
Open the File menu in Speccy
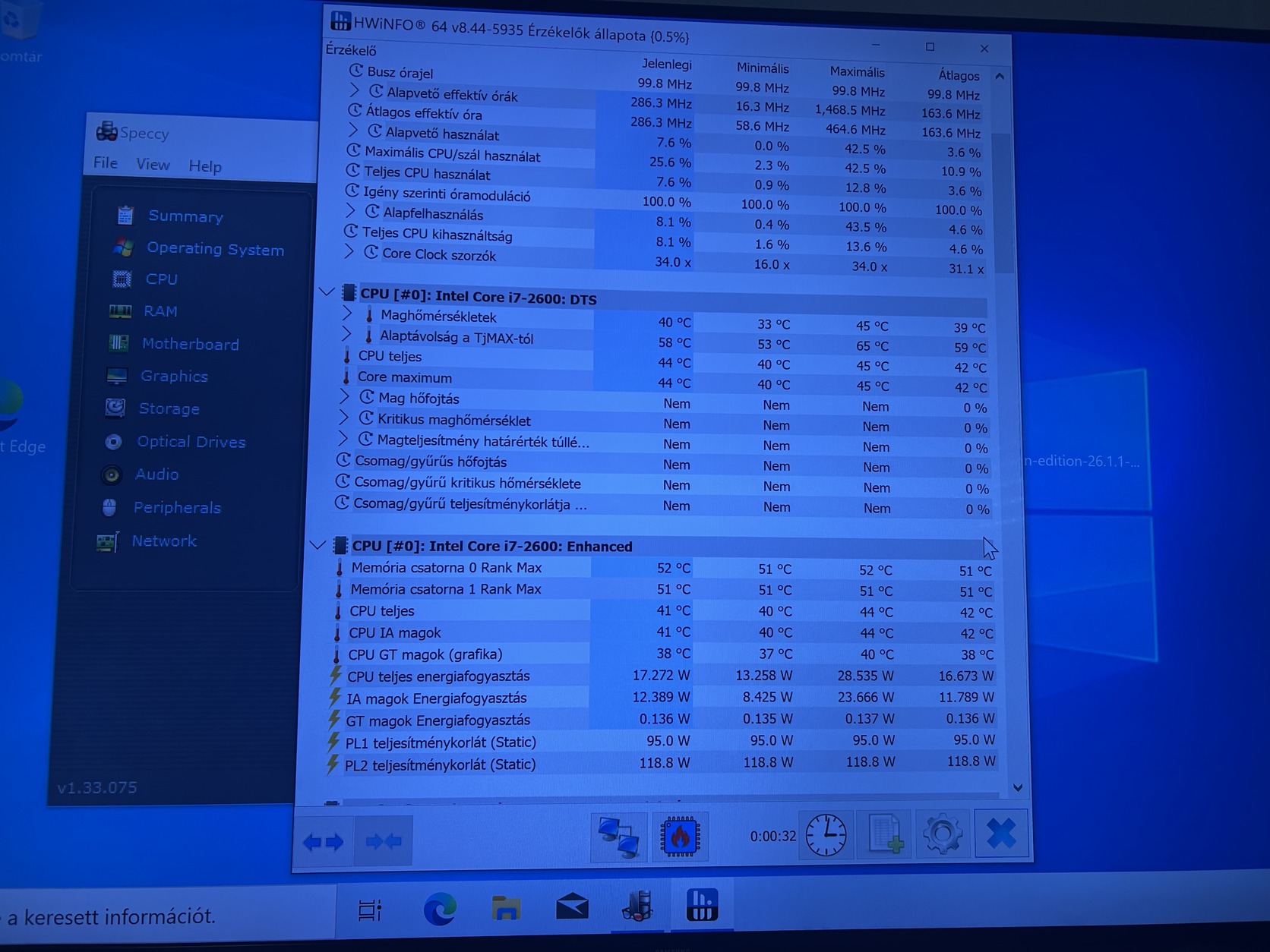(x=106, y=162)
